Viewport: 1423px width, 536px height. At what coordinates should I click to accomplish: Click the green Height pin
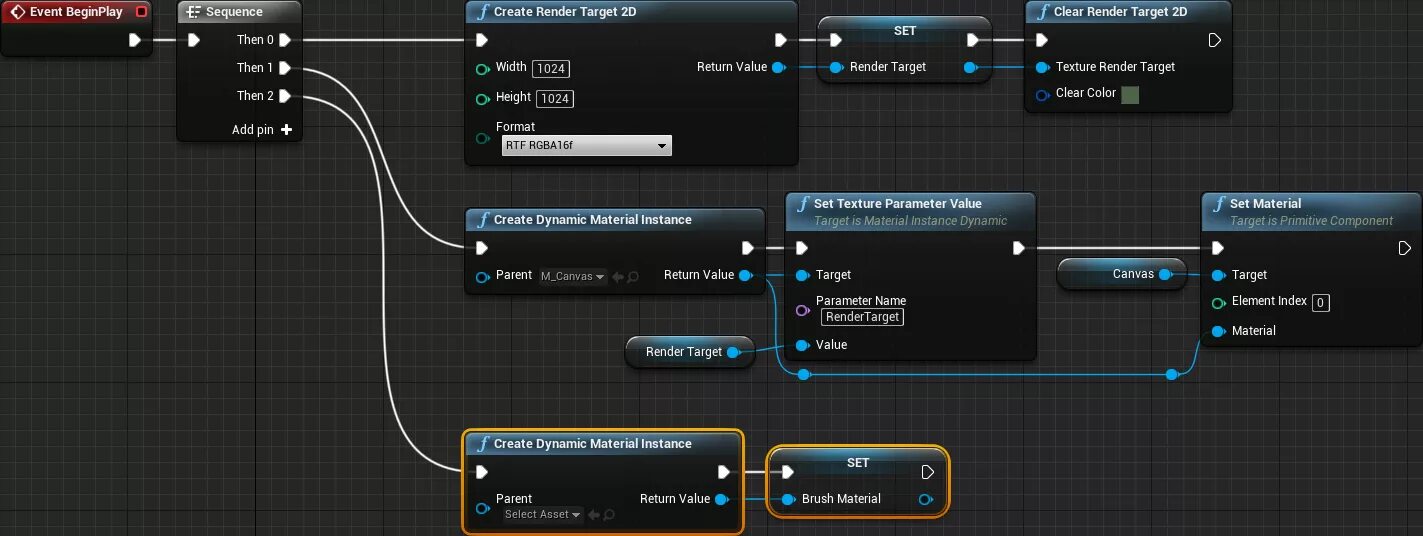tap(483, 98)
